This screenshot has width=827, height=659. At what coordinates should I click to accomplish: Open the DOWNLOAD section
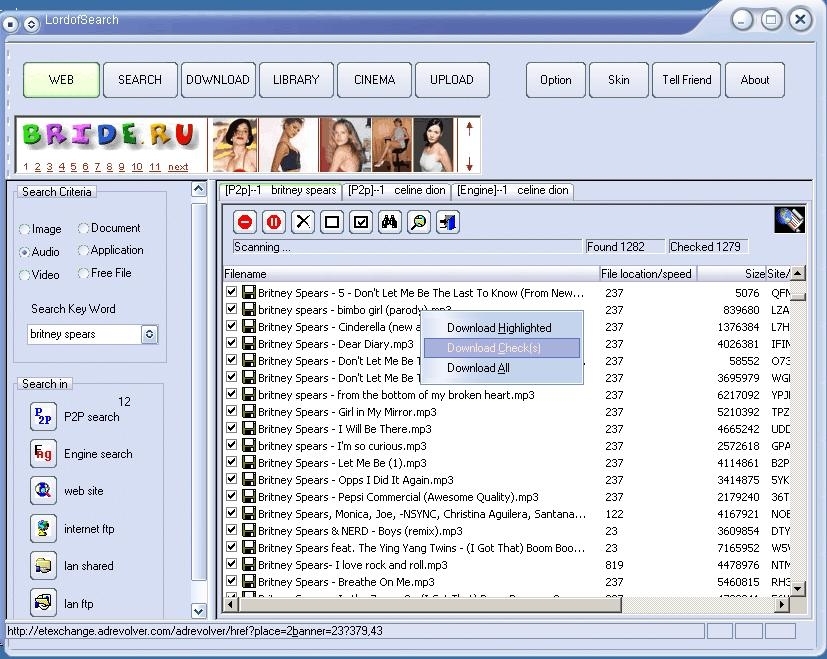coord(218,80)
